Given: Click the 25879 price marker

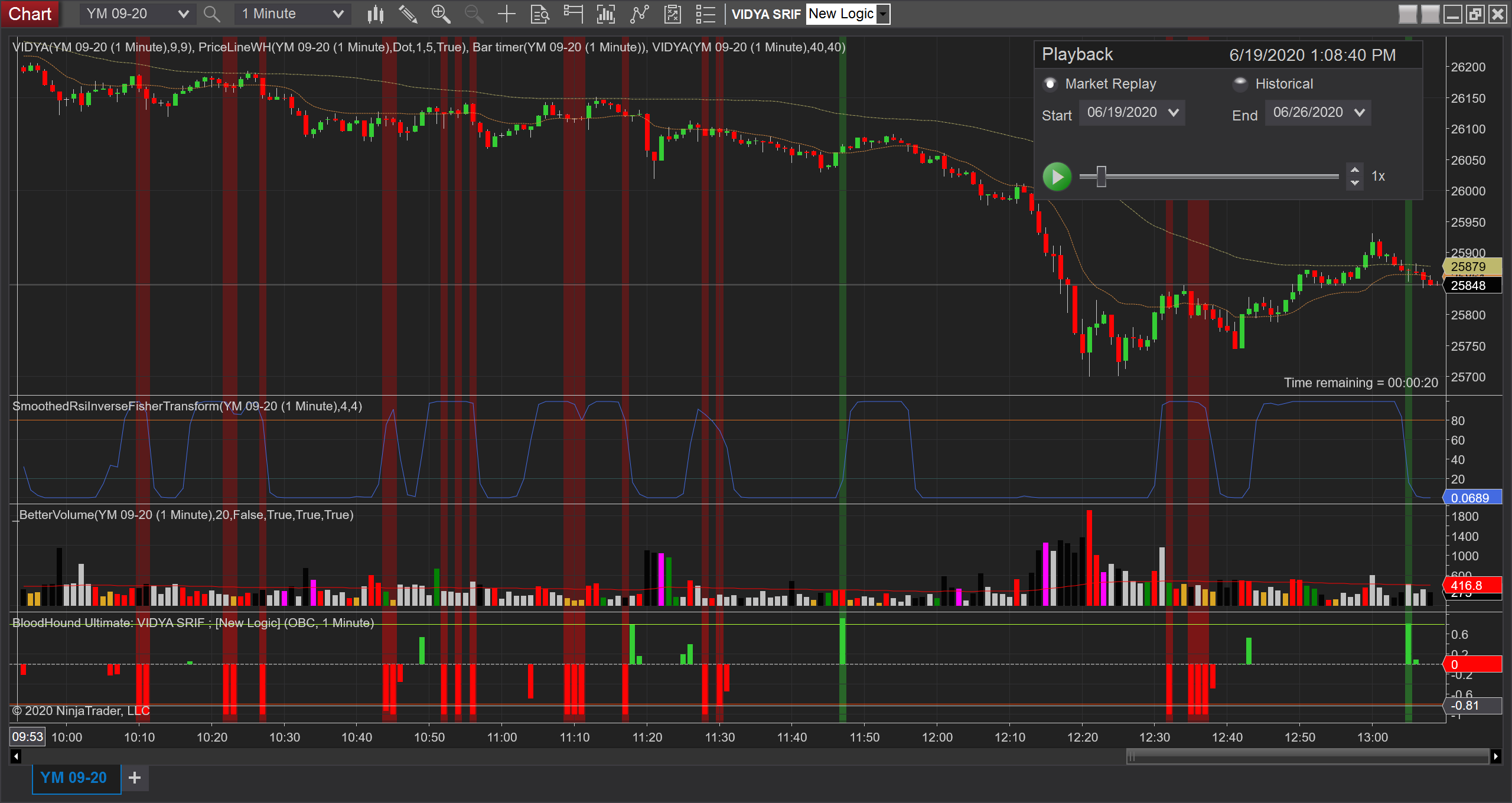Looking at the screenshot, I should 1472,266.
